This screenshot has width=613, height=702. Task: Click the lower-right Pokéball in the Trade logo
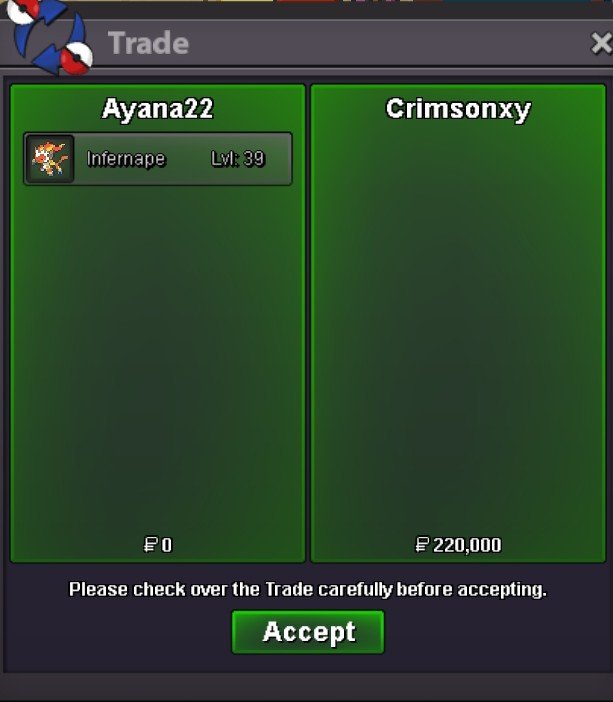[x=76, y=58]
